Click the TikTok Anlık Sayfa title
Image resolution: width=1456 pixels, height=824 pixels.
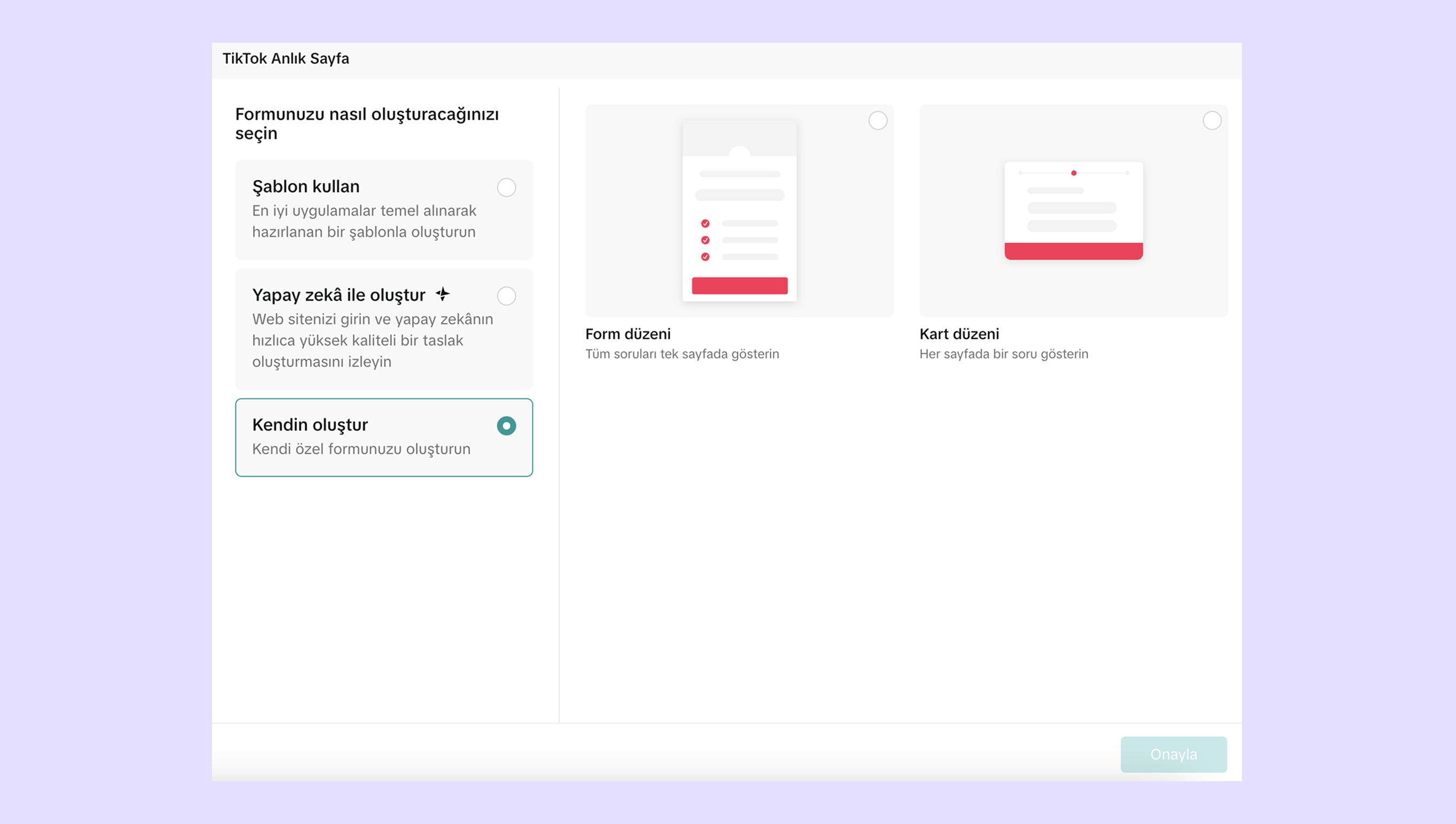[285, 58]
